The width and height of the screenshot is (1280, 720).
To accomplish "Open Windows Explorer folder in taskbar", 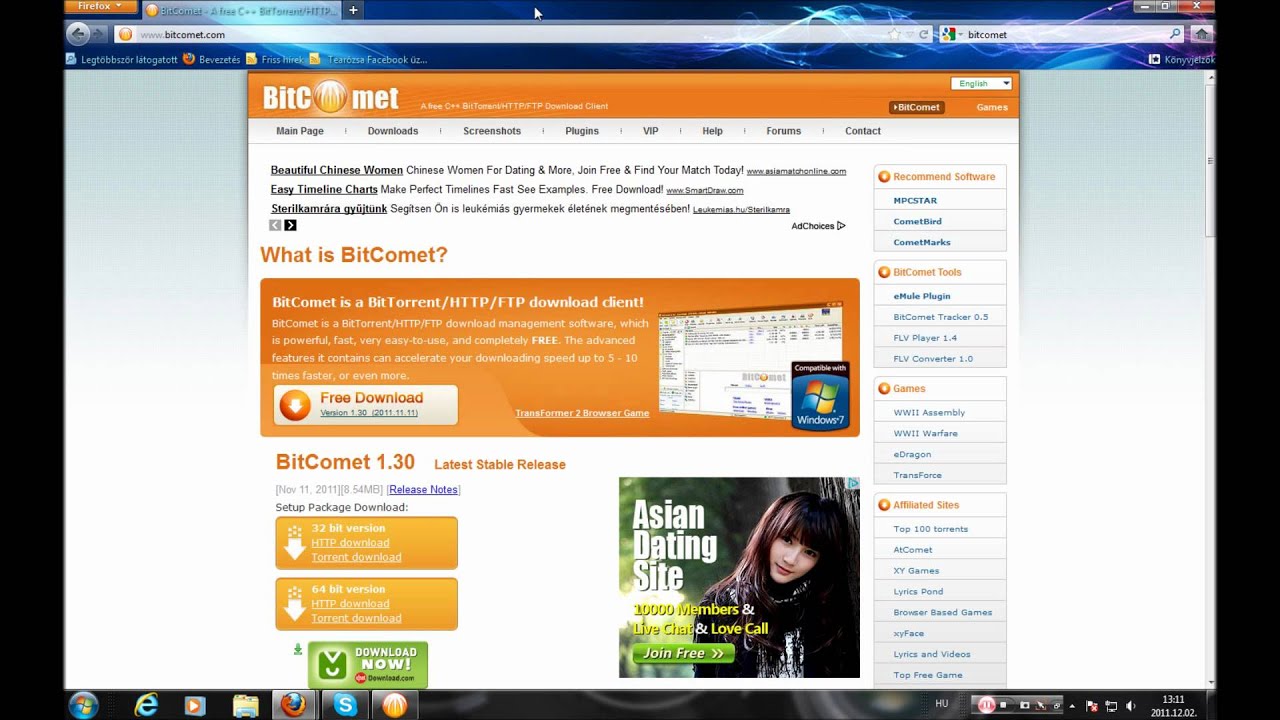I will pyautogui.click(x=245, y=706).
